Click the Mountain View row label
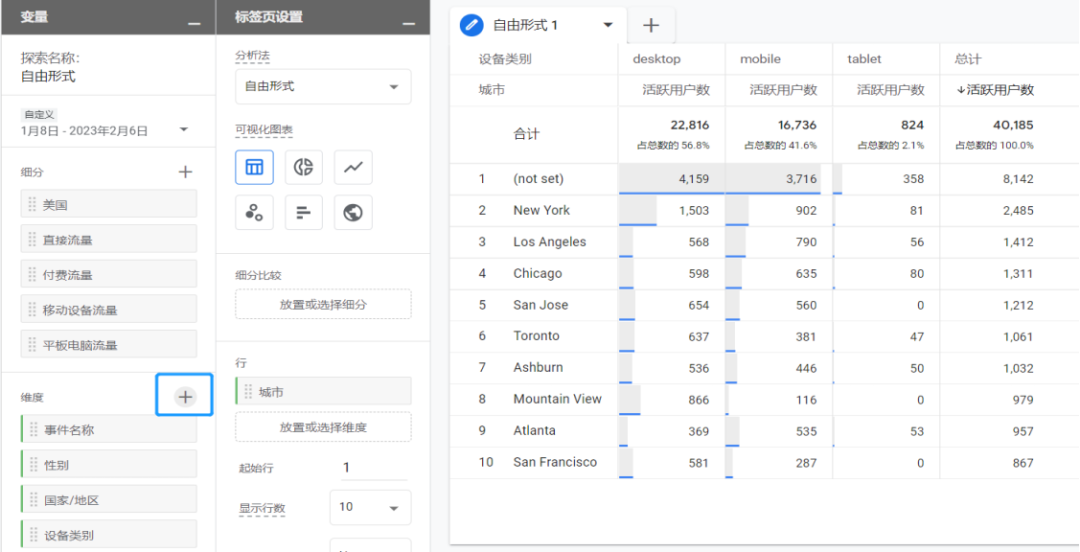 (x=557, y=398)
